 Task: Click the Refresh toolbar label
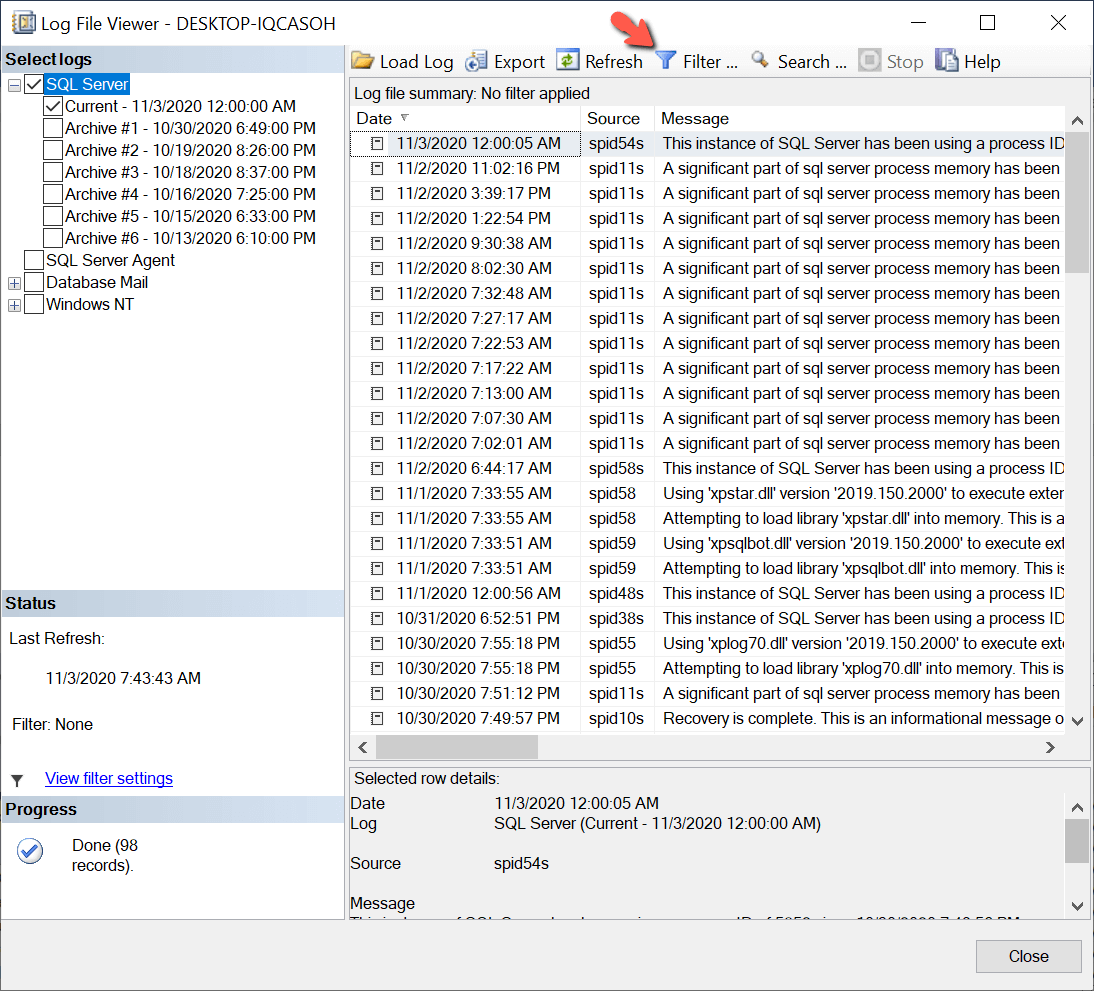click(614, 61)
